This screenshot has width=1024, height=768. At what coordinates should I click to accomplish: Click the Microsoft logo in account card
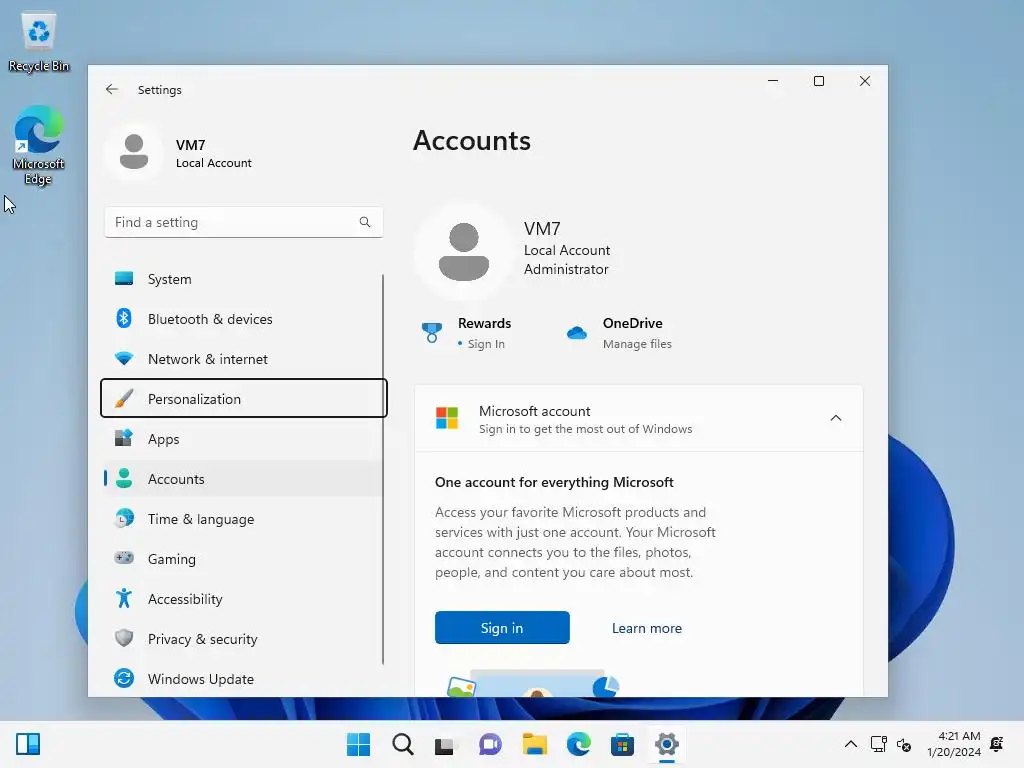447,418
